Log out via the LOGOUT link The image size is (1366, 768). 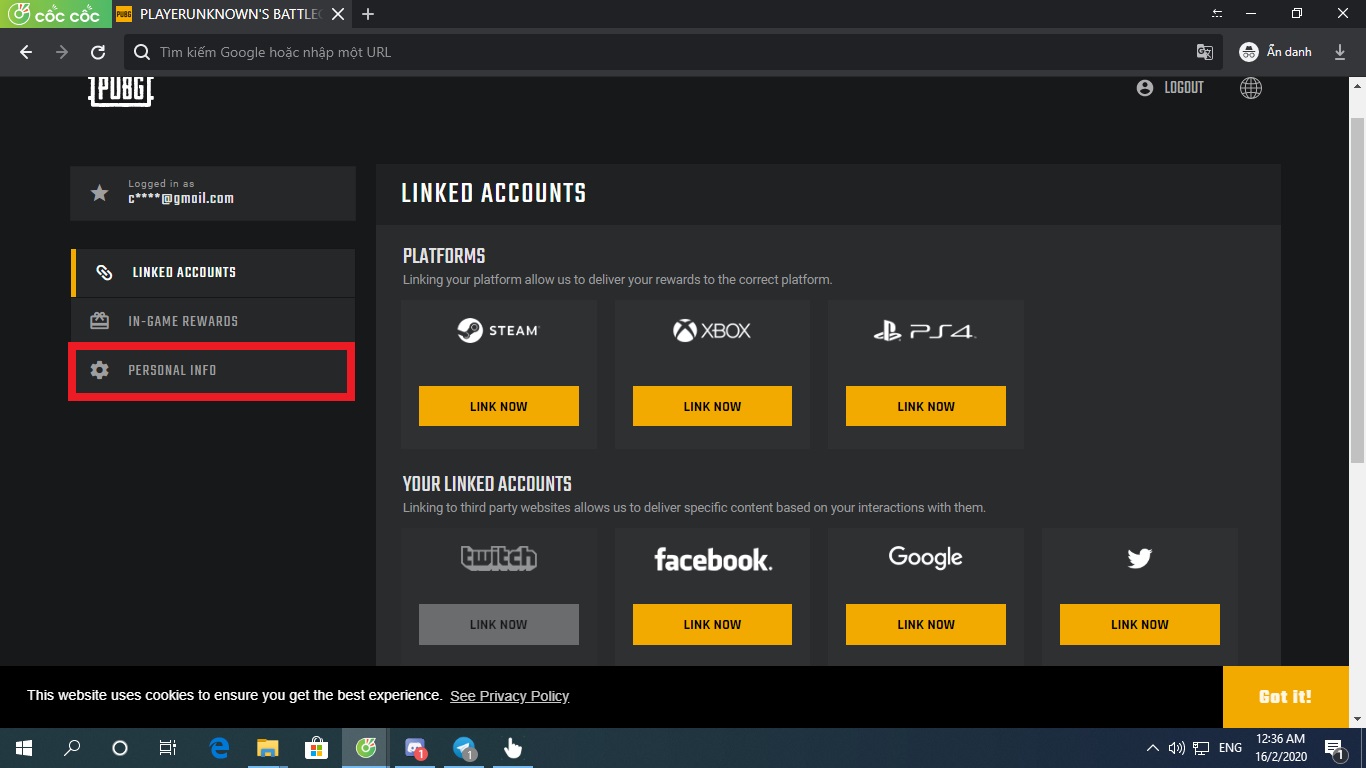tap(1171, 88)
